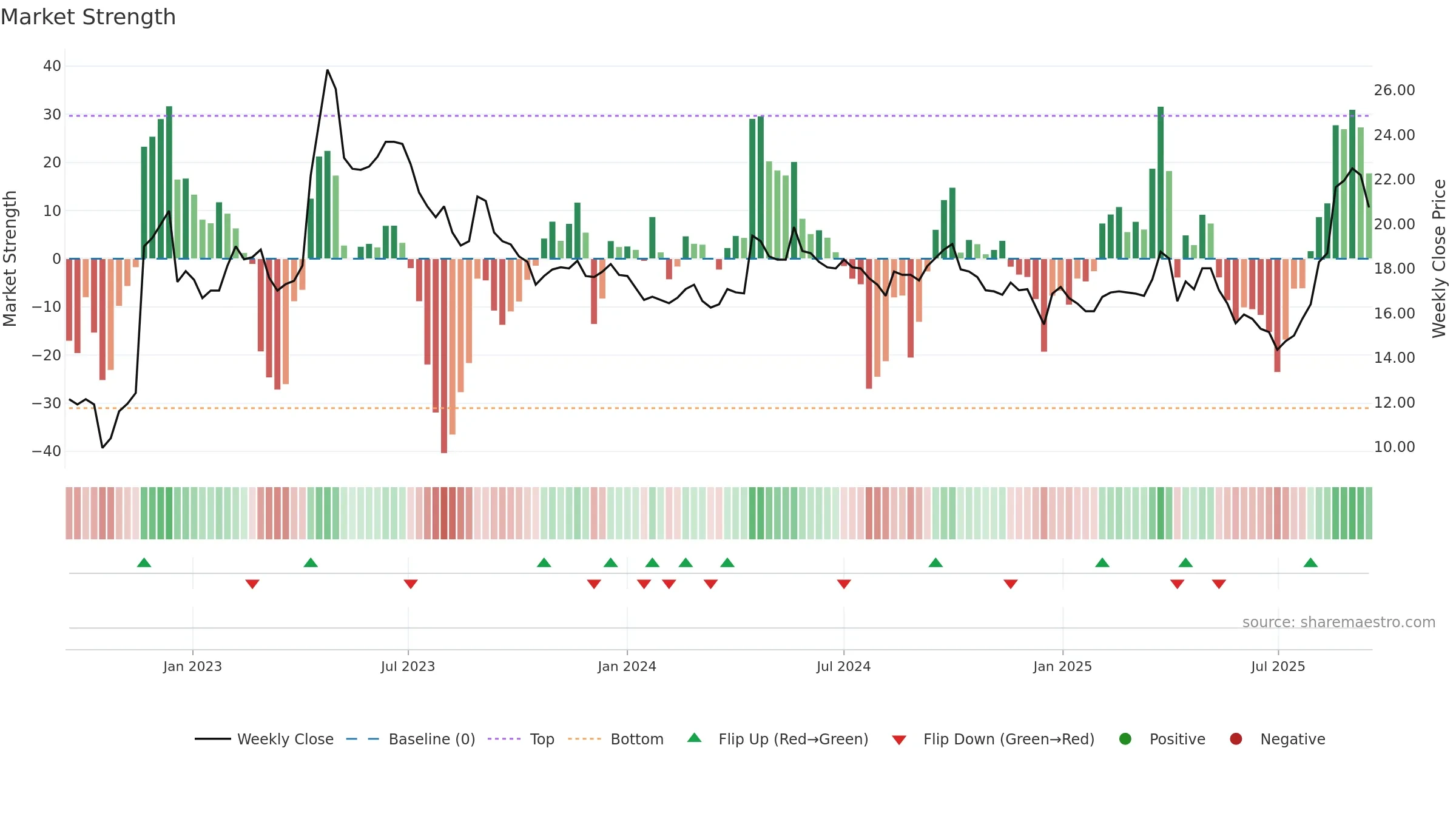Toggle the Top legend label

[x=542, y=739]
